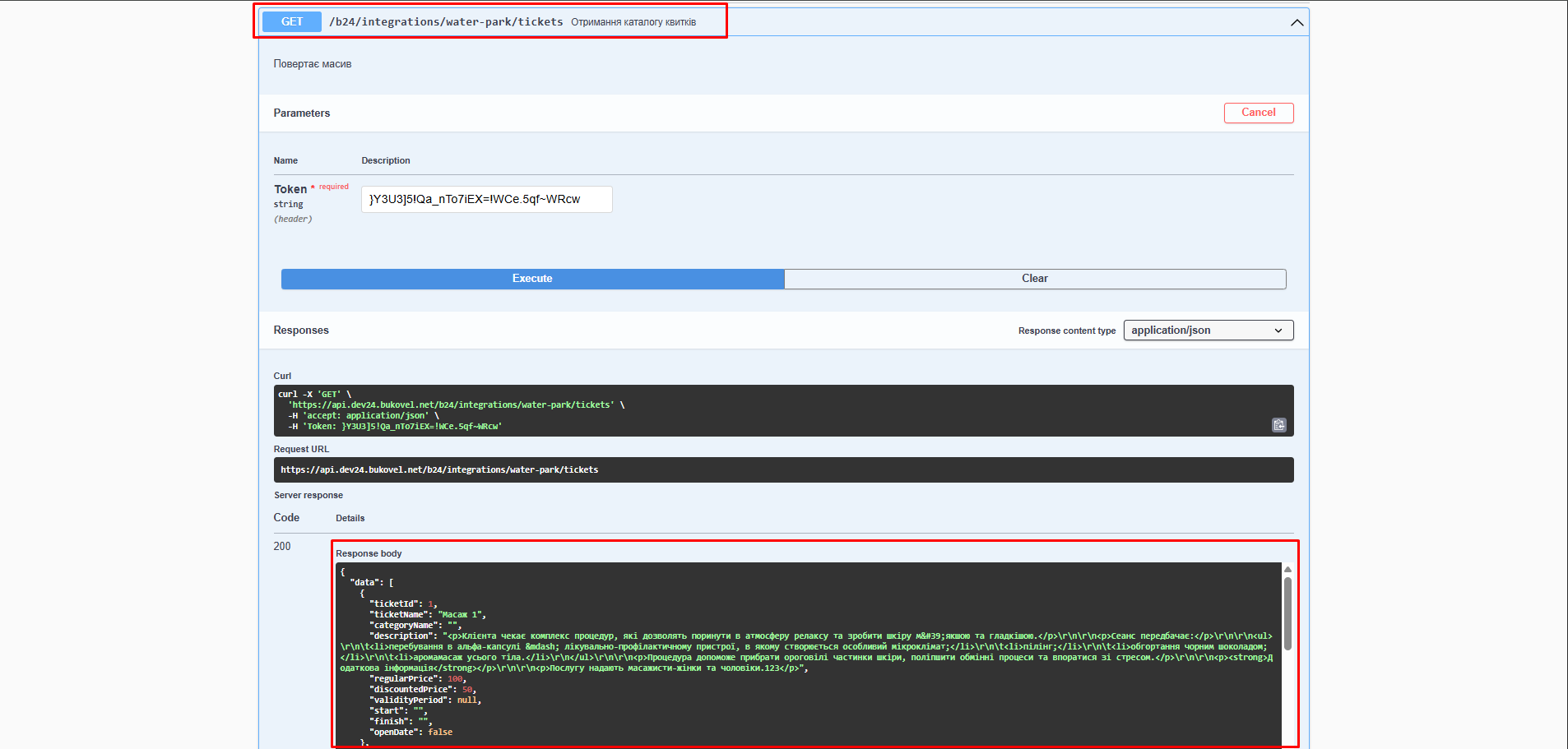Click the curl command code block
This screenshot has width=1568, height=749.
pos(740,410)
